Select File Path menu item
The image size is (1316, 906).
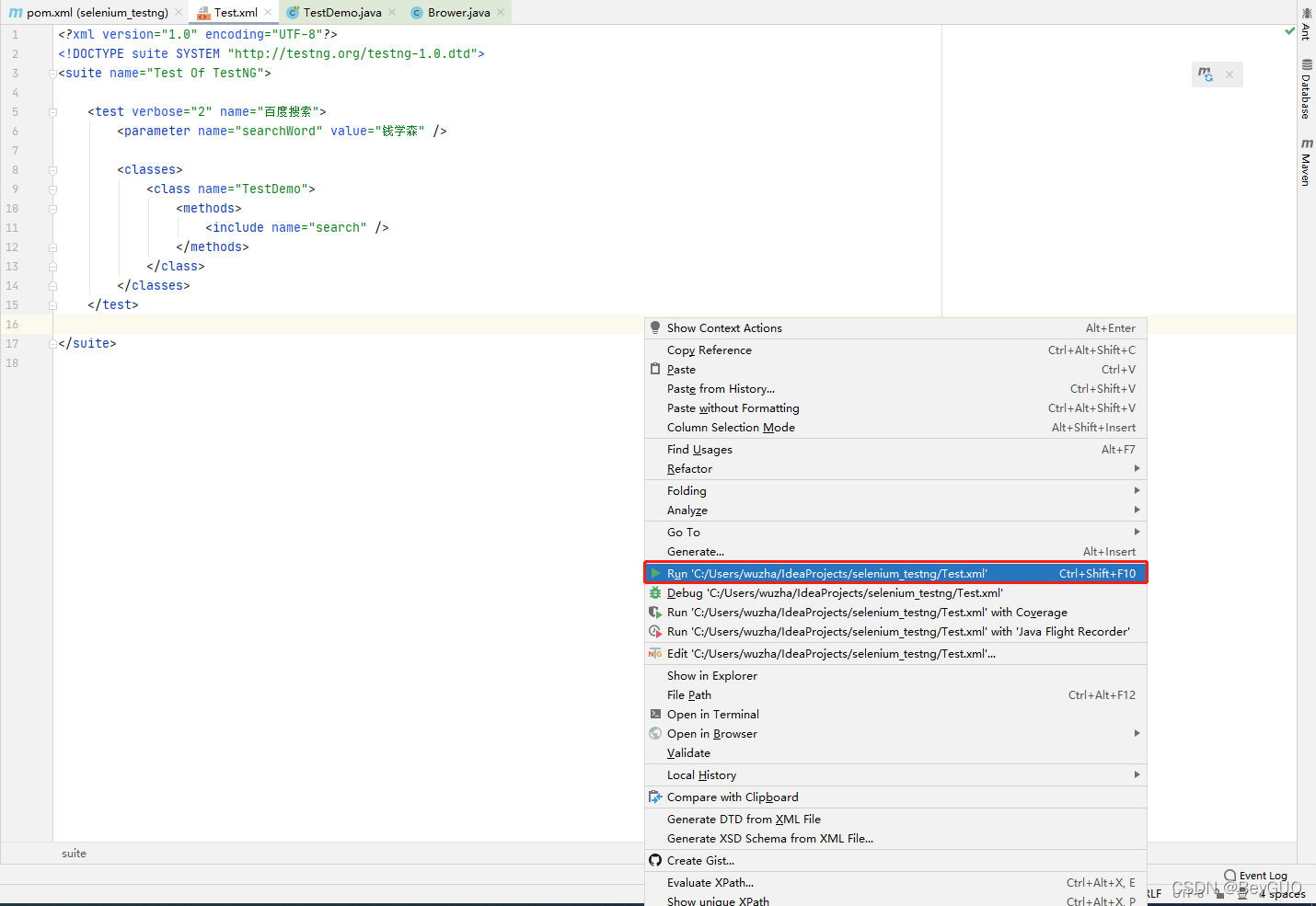pyautogui.click(x=895, y=695)
